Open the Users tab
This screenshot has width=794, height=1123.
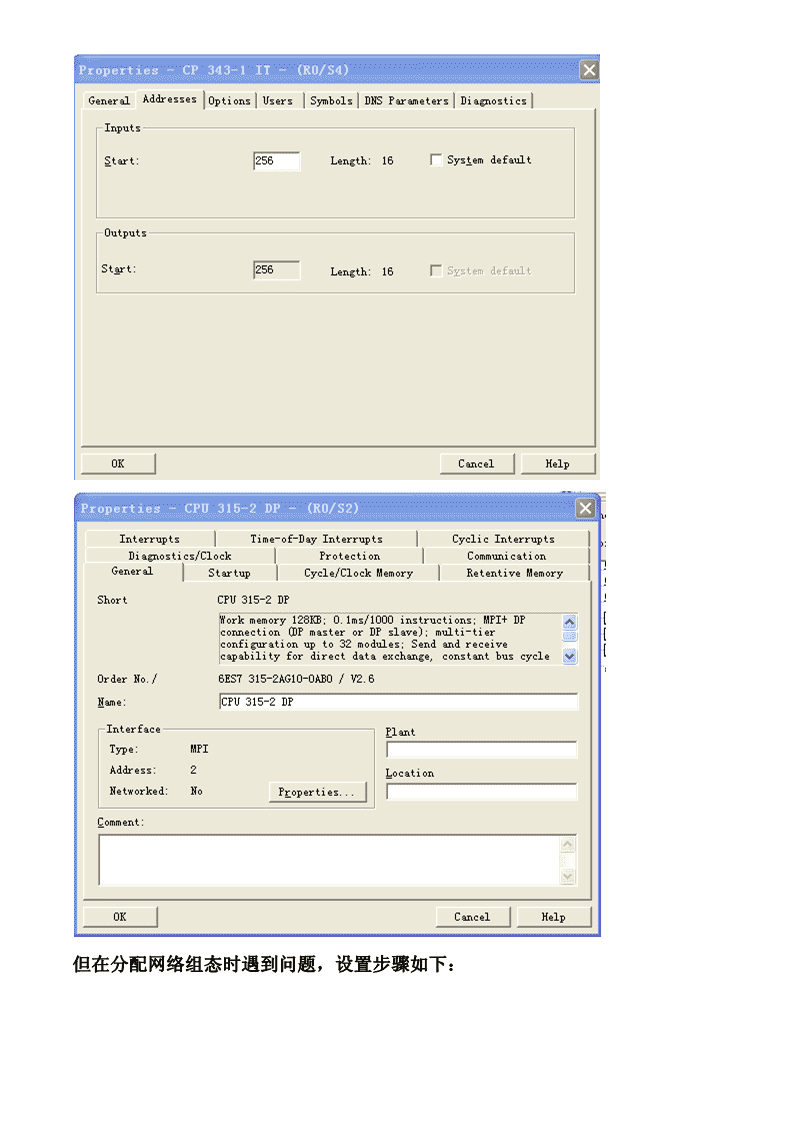[278, 101]
